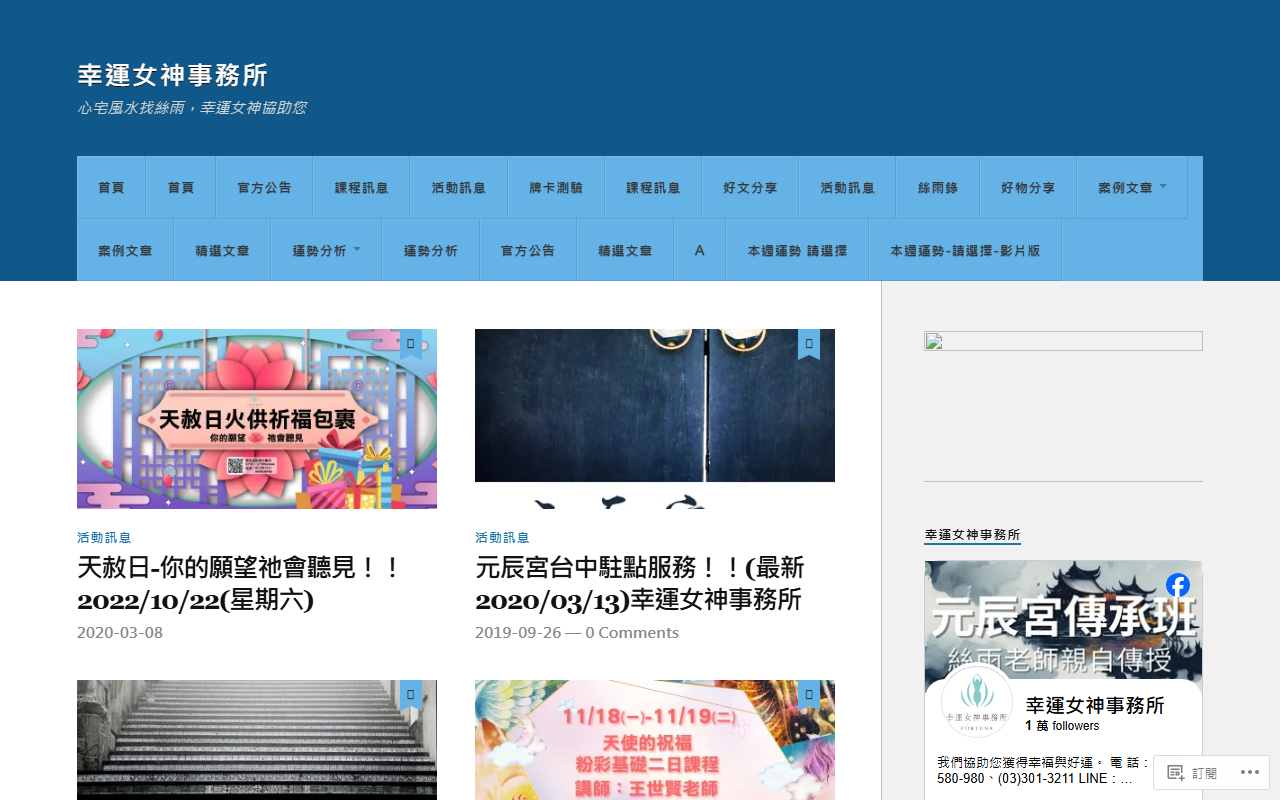
Task: Open 活動訊息 category above 元辰宮台中 post
Action: pos(502,538)
